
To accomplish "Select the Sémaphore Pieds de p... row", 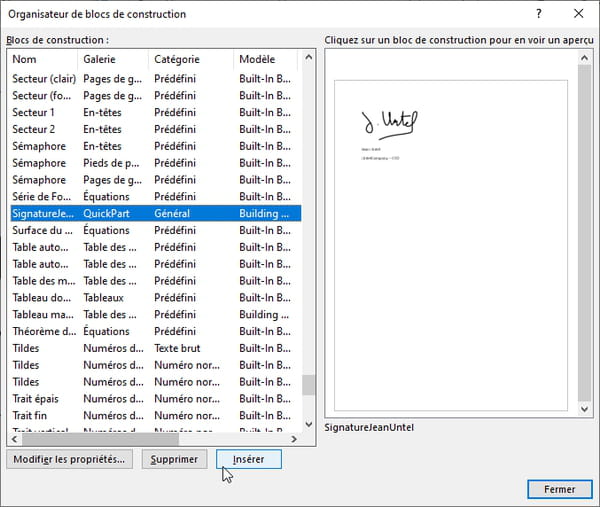I will click(156, 163).
